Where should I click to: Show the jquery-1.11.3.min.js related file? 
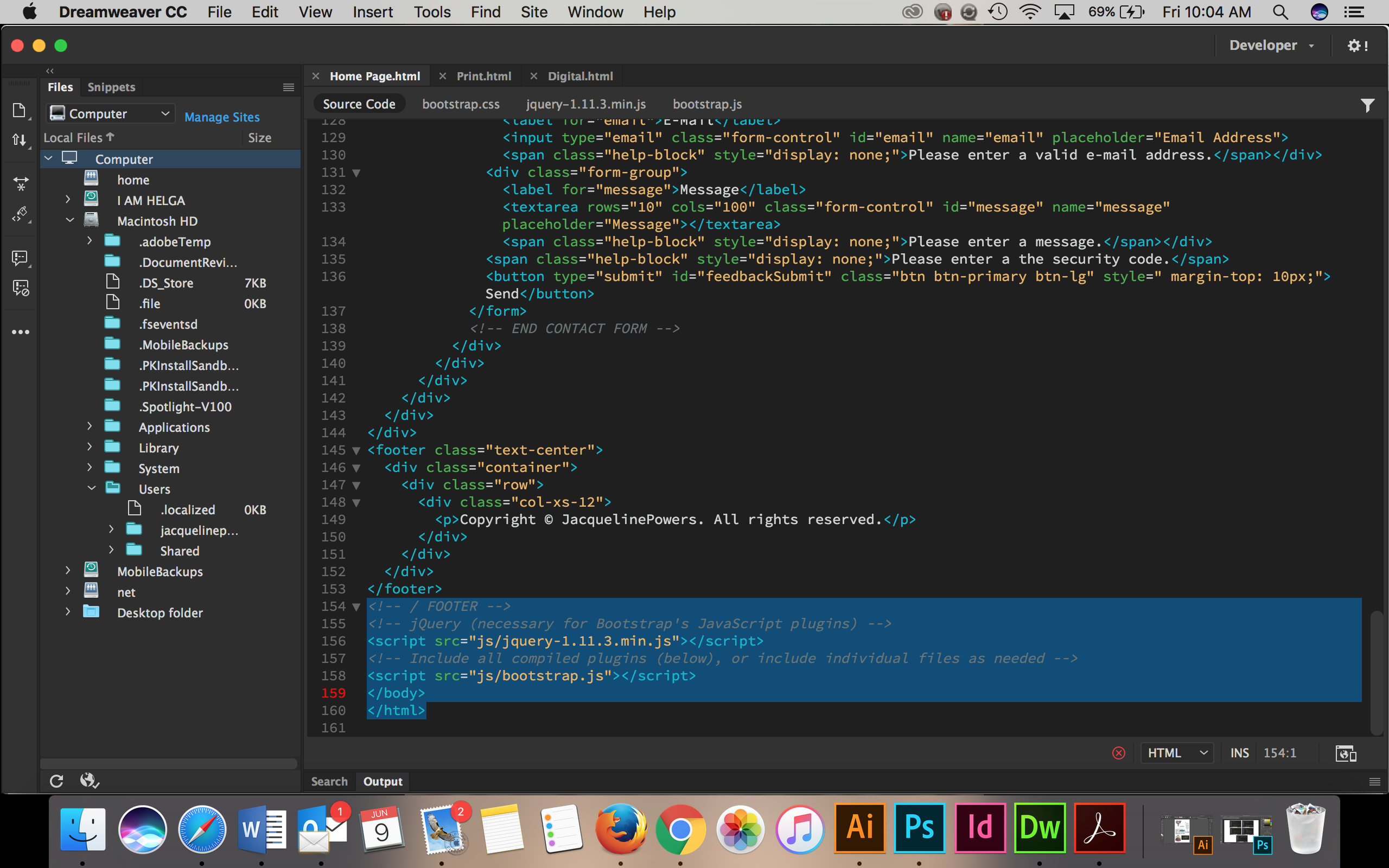pos(586,104)
